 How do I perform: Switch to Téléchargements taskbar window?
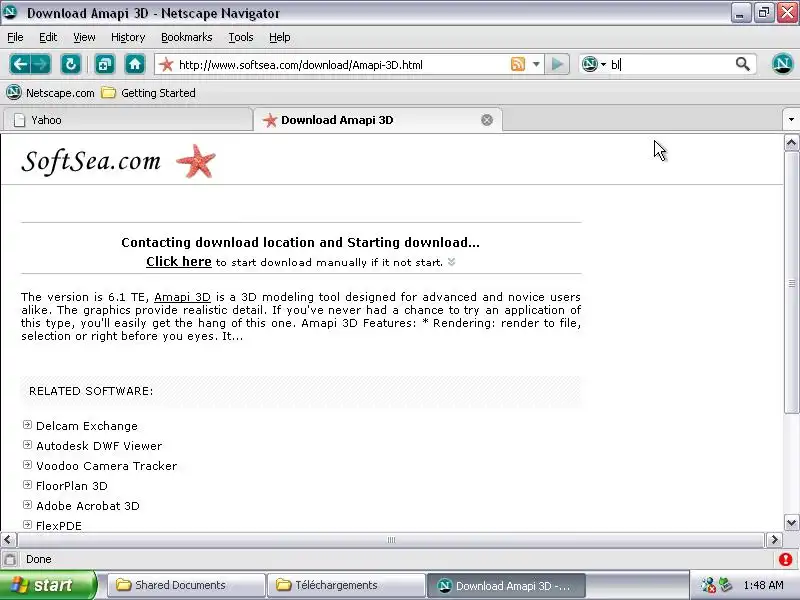346,585
